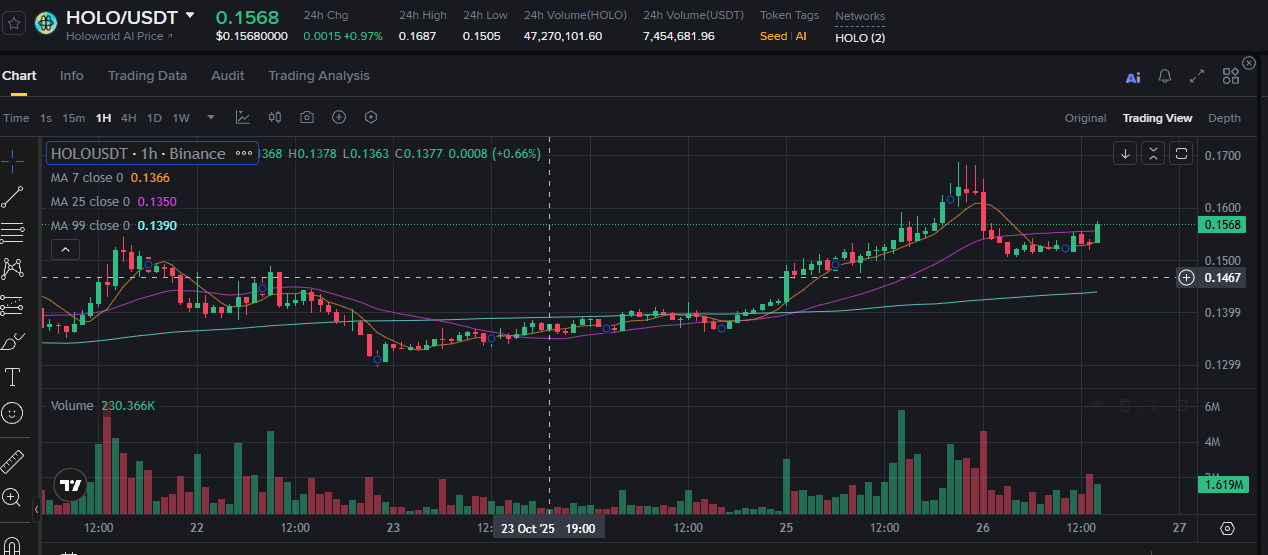Viewport: 1268px width, 555px height.
Task: Select the 1H interval
Action: point(103,118)
